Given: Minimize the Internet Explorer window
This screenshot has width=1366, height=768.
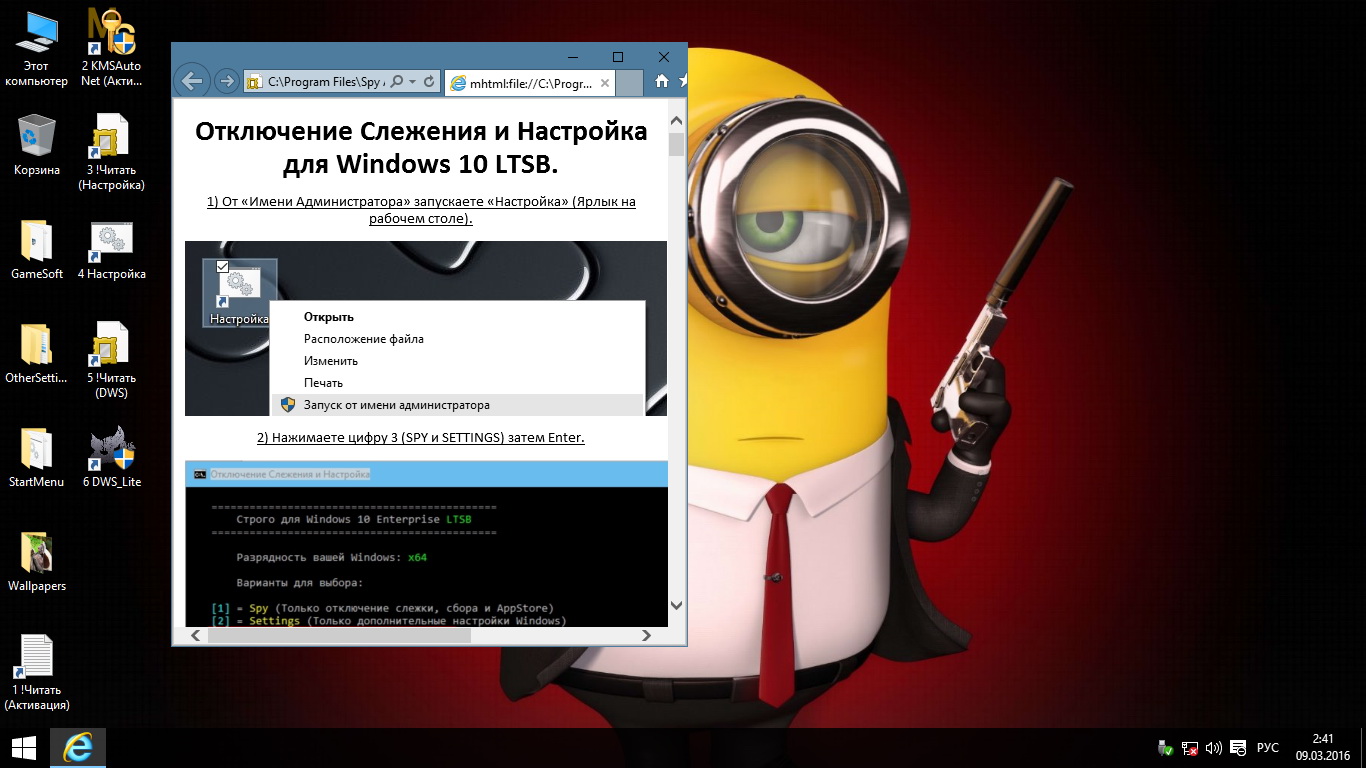Looking at the screenshot, I should pyautogui.click(x=571, y=56).
